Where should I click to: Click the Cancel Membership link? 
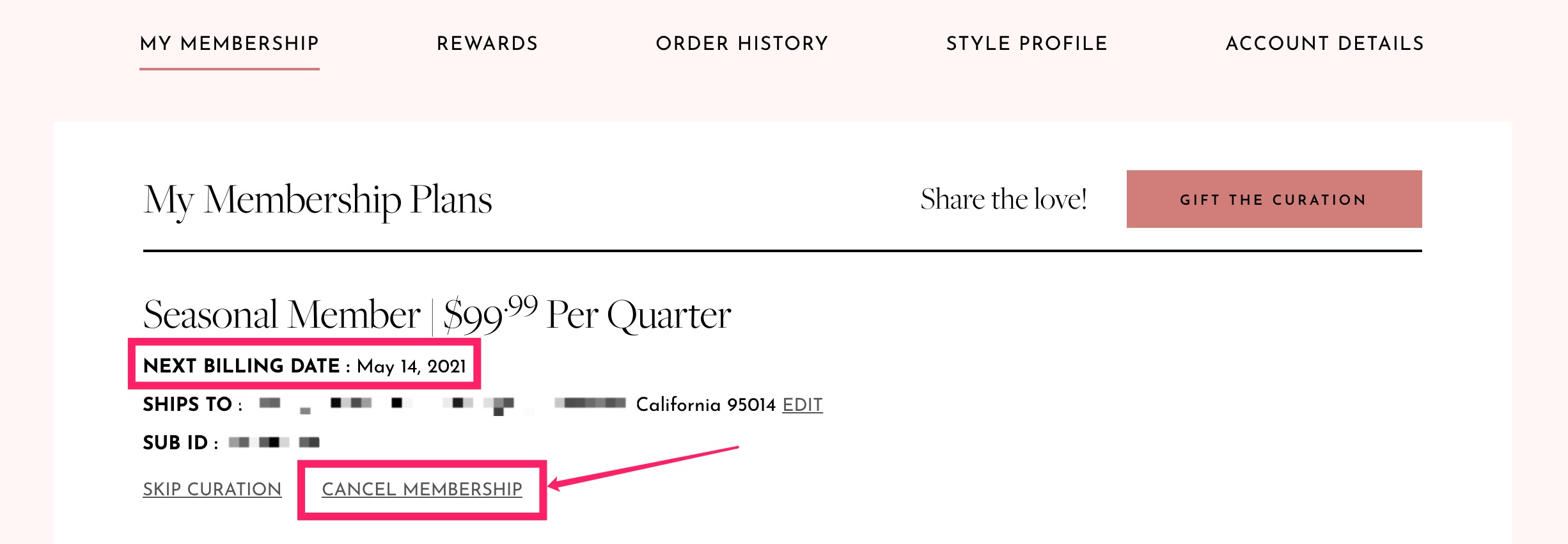[422, 490]
